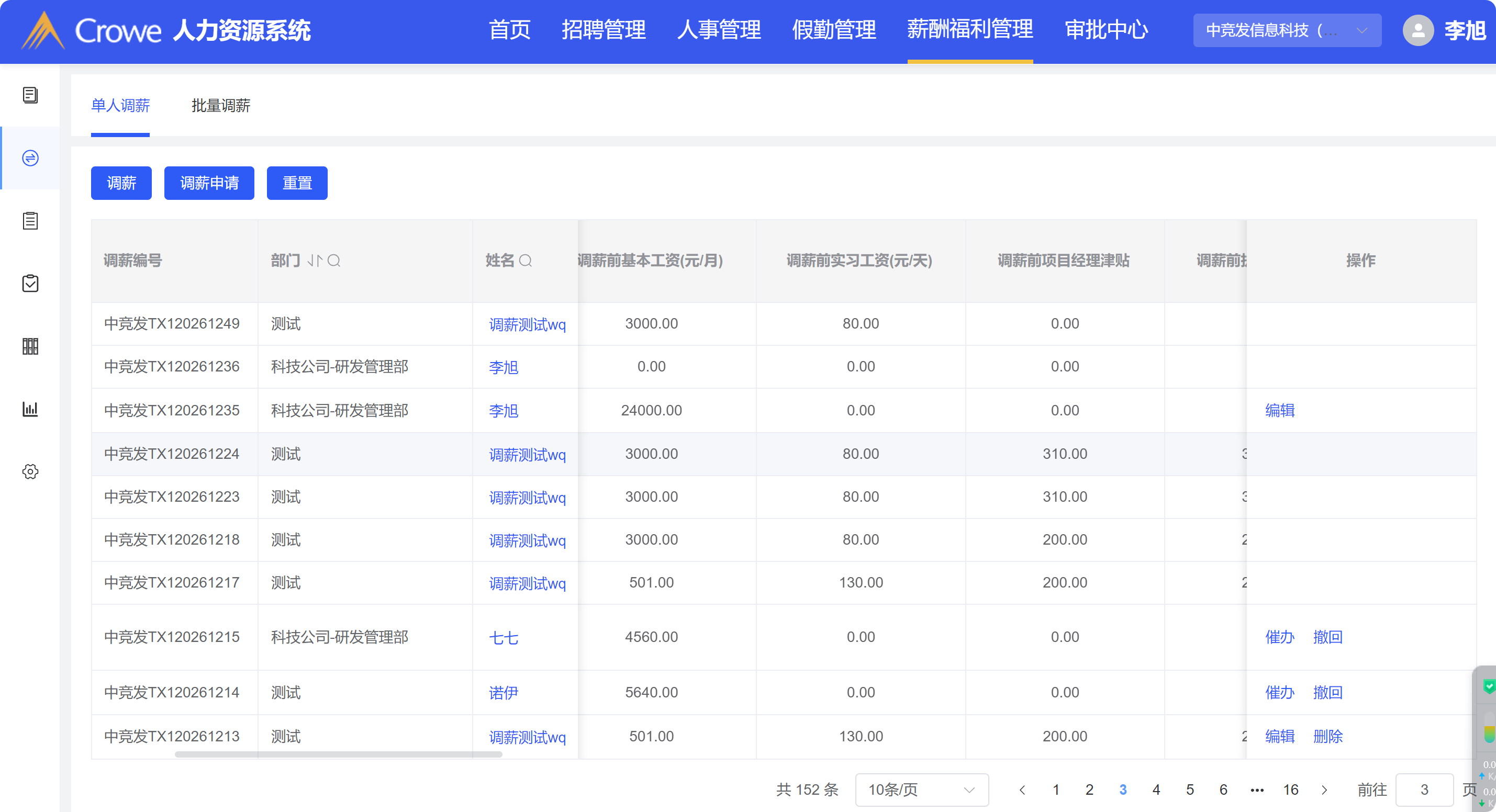1496x812 pixels.
Task: Click the 调薪申请 button
Action: [x=209, y=184]
